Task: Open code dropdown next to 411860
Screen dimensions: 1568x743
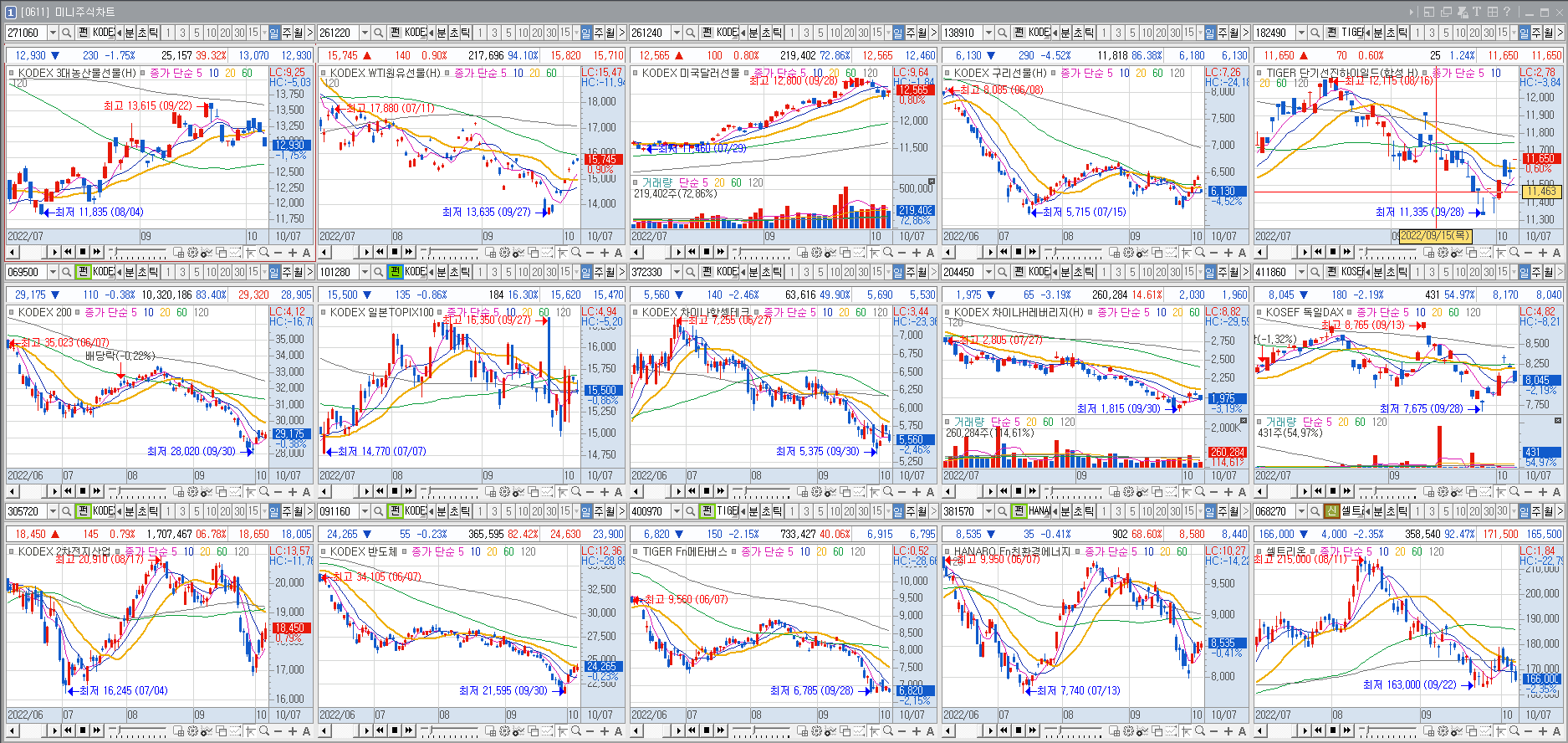Action: (1300, 272)
